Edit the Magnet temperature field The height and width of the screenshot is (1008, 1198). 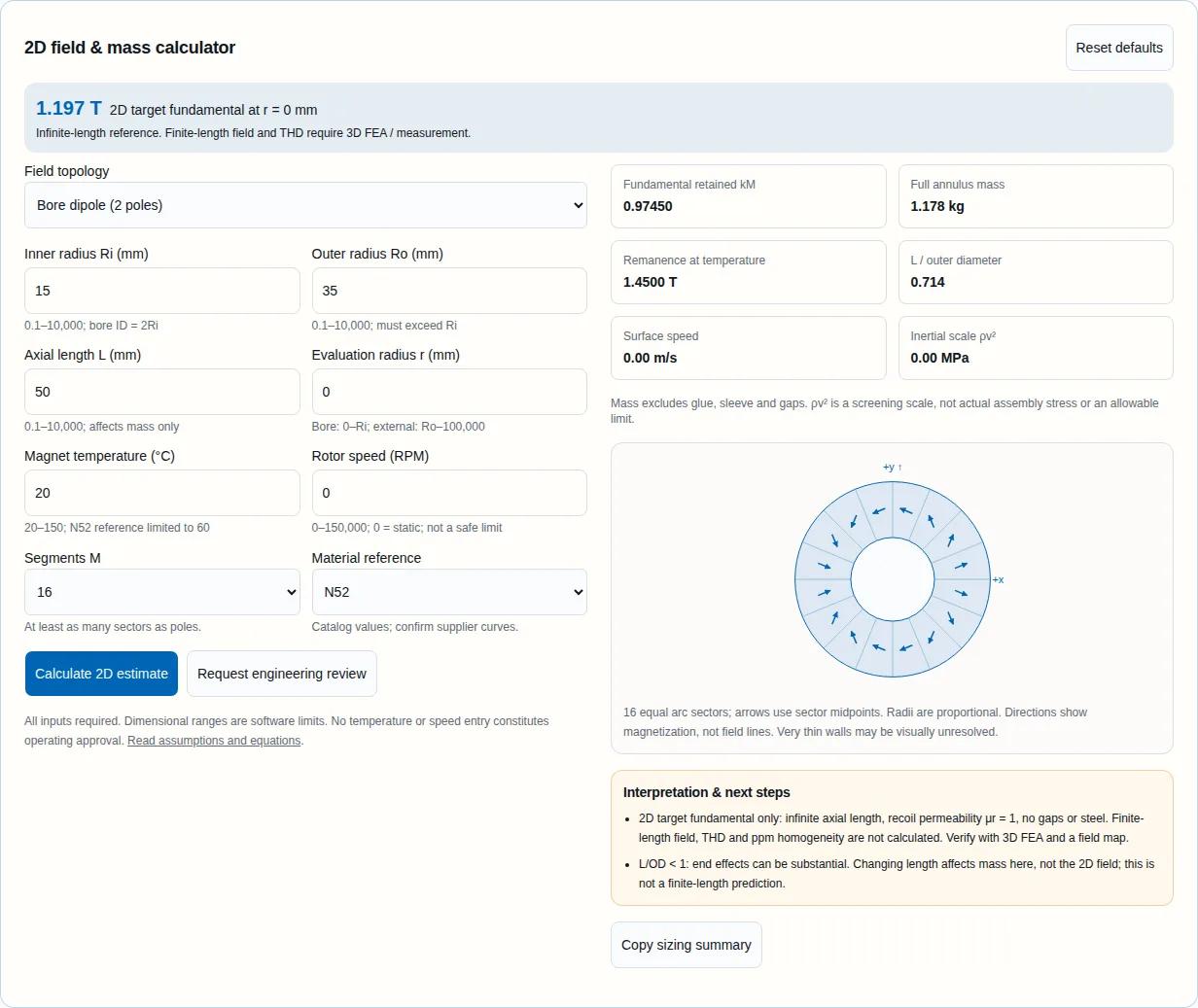pos(162,493)
